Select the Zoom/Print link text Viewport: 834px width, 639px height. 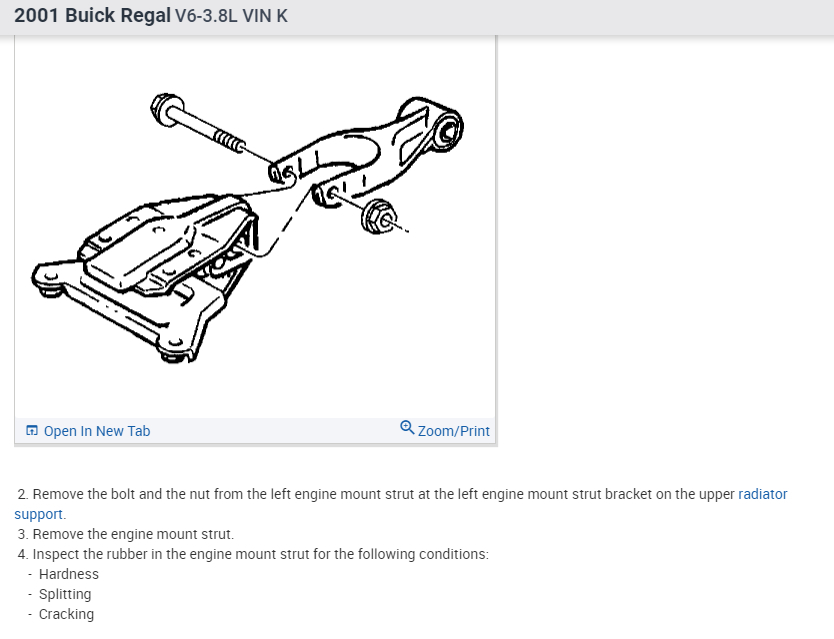point(453,431)
